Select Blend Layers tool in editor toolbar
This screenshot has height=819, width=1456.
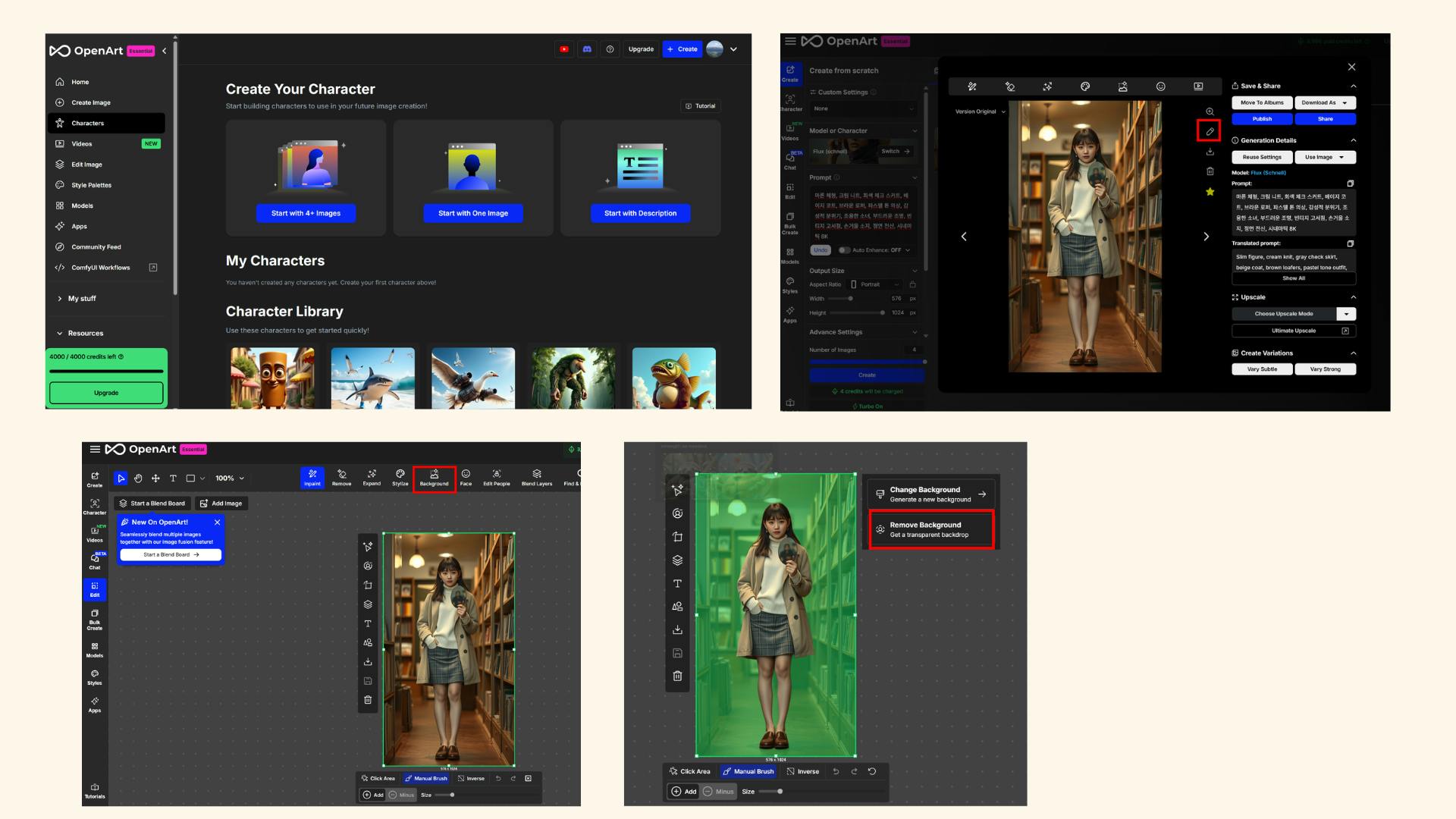pyautogui.click(x=537, y=478)
